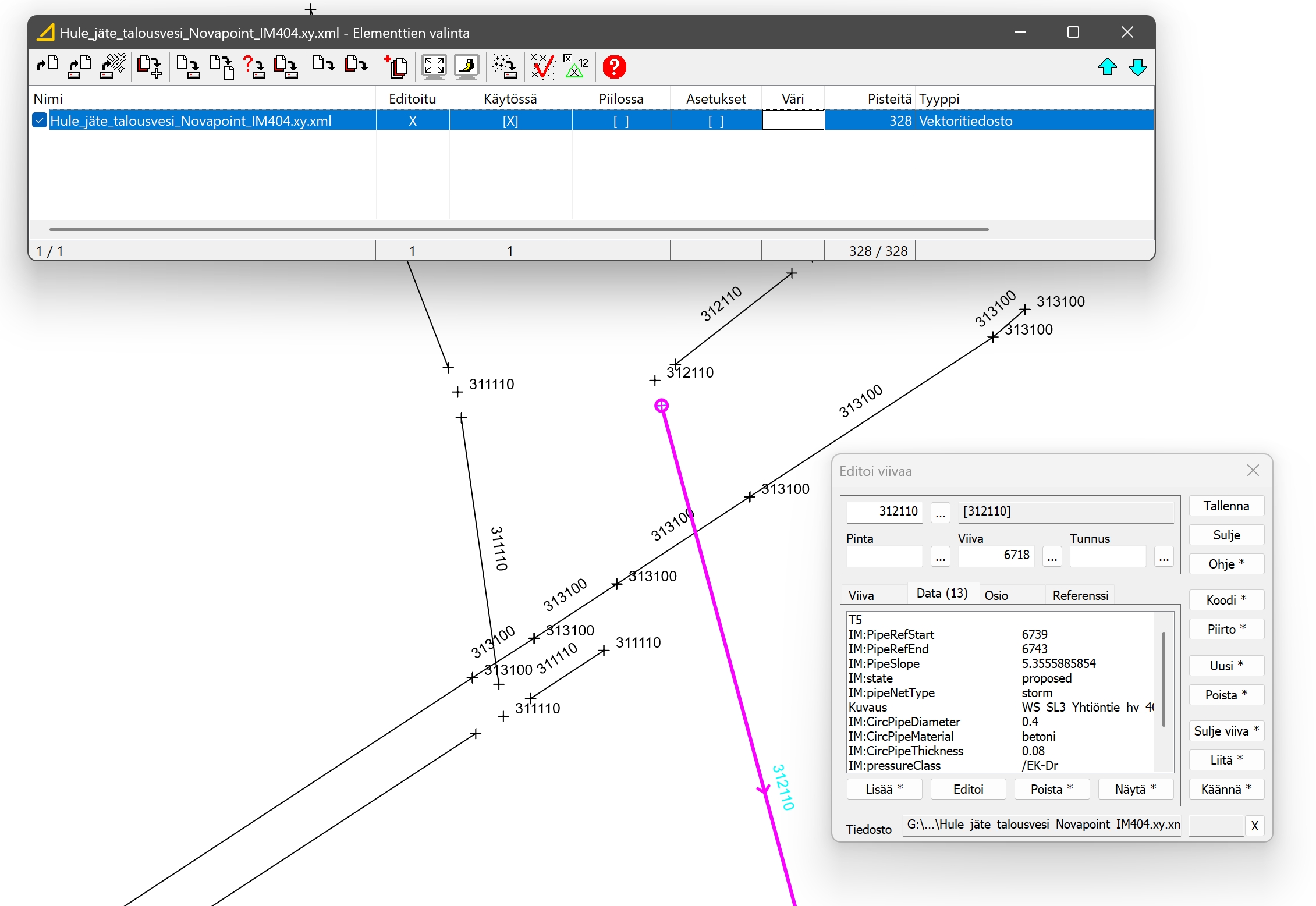Screen dimensions: 1316x906
Task: Open Viiva browse ellipsis button
Action: coord(1052,557)
